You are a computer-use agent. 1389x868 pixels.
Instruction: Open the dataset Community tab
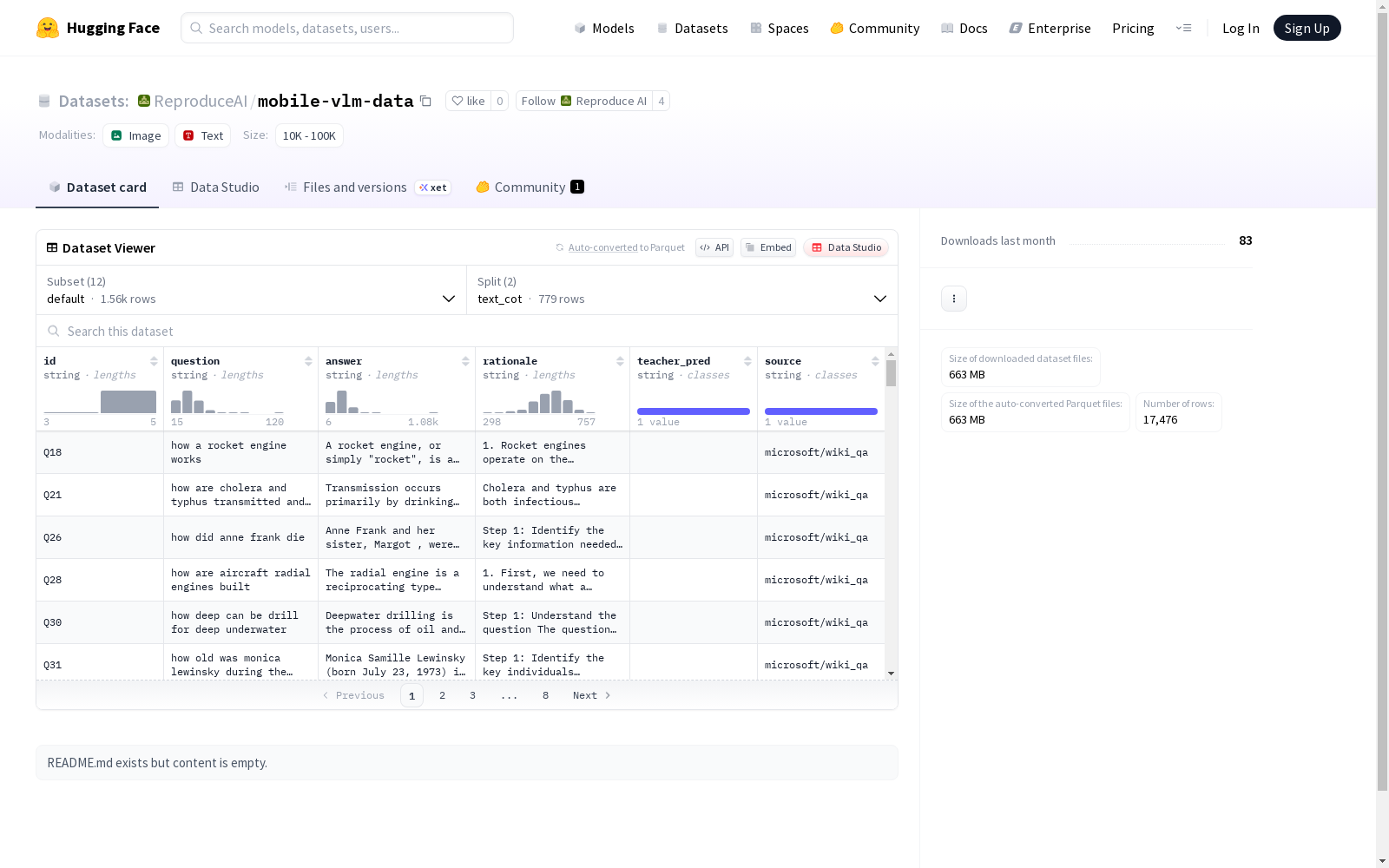[x=530, y=187]
